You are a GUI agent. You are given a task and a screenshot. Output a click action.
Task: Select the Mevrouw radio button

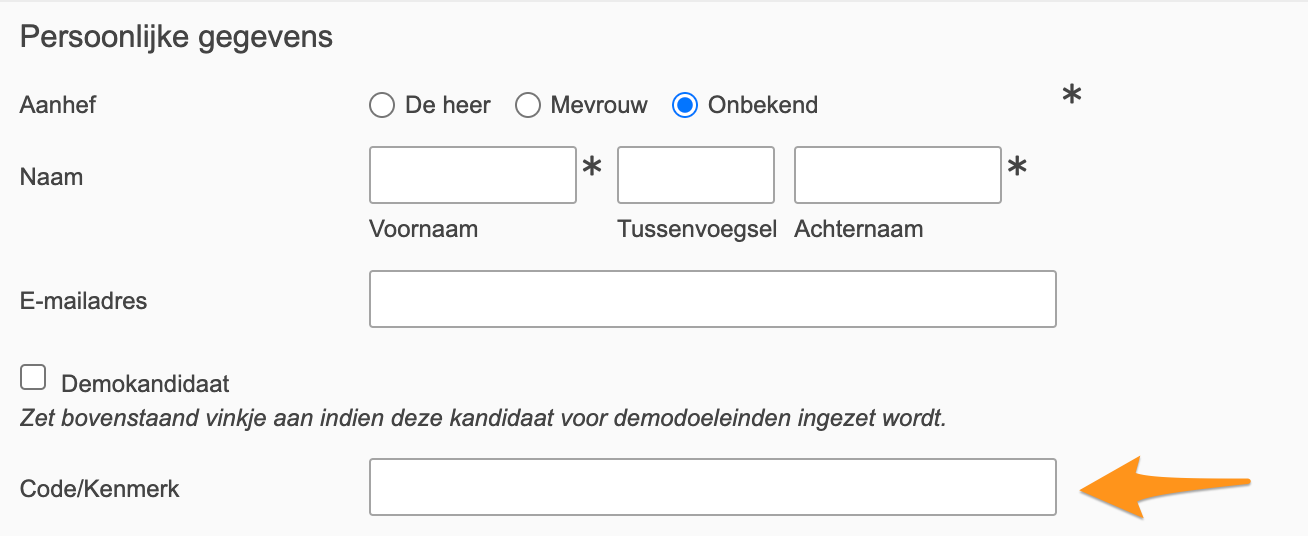click(528, 105)
